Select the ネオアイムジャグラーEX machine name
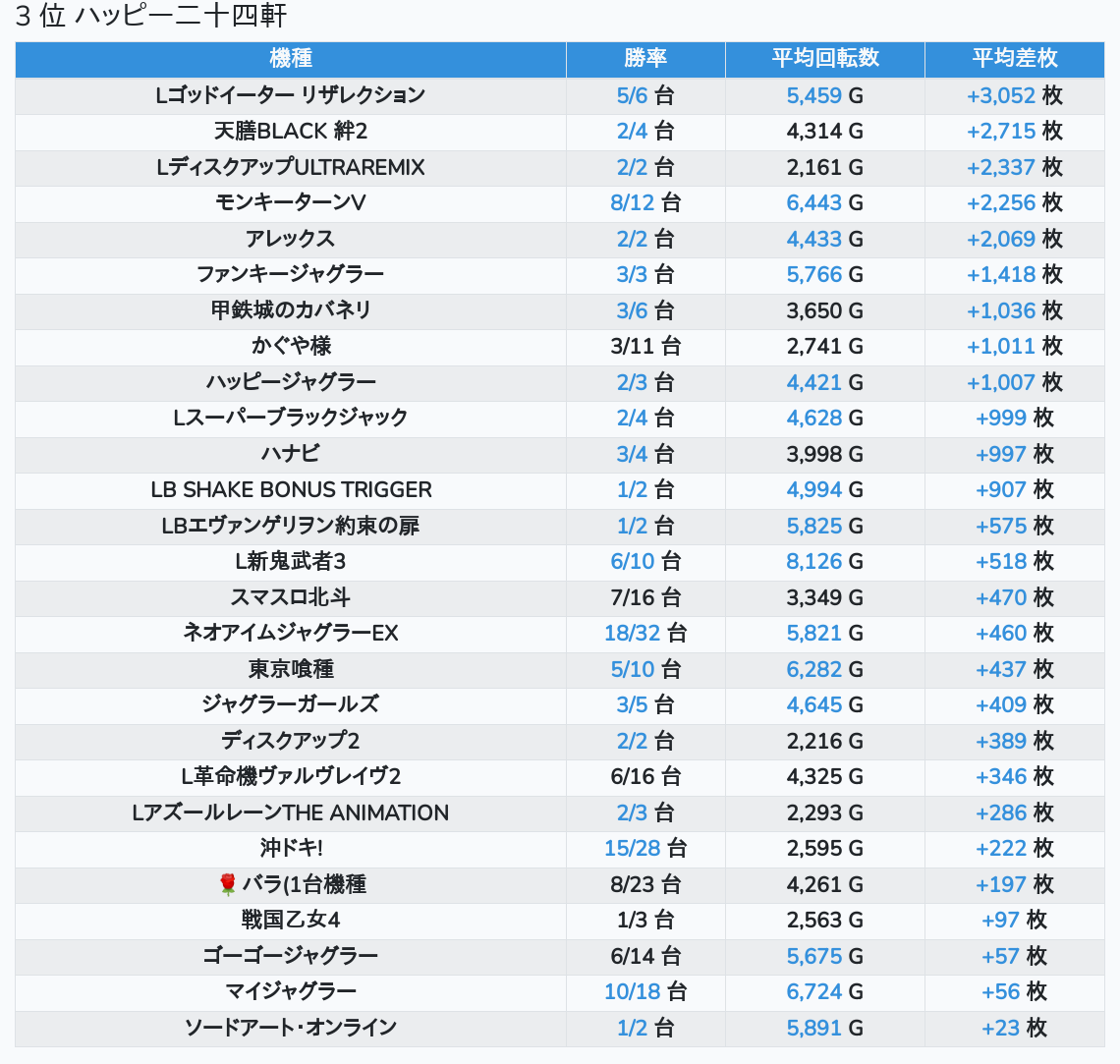Viewport: 1120px width, 1064px height. (x=291, y=633)
